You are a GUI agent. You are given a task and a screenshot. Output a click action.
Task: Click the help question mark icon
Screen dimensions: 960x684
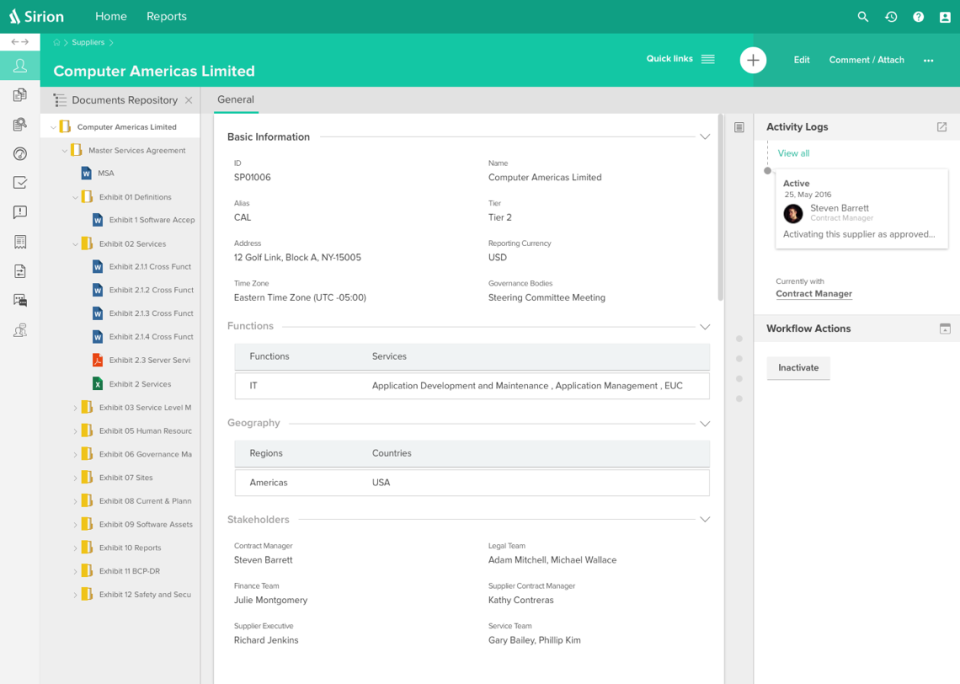tap(918, 17)
